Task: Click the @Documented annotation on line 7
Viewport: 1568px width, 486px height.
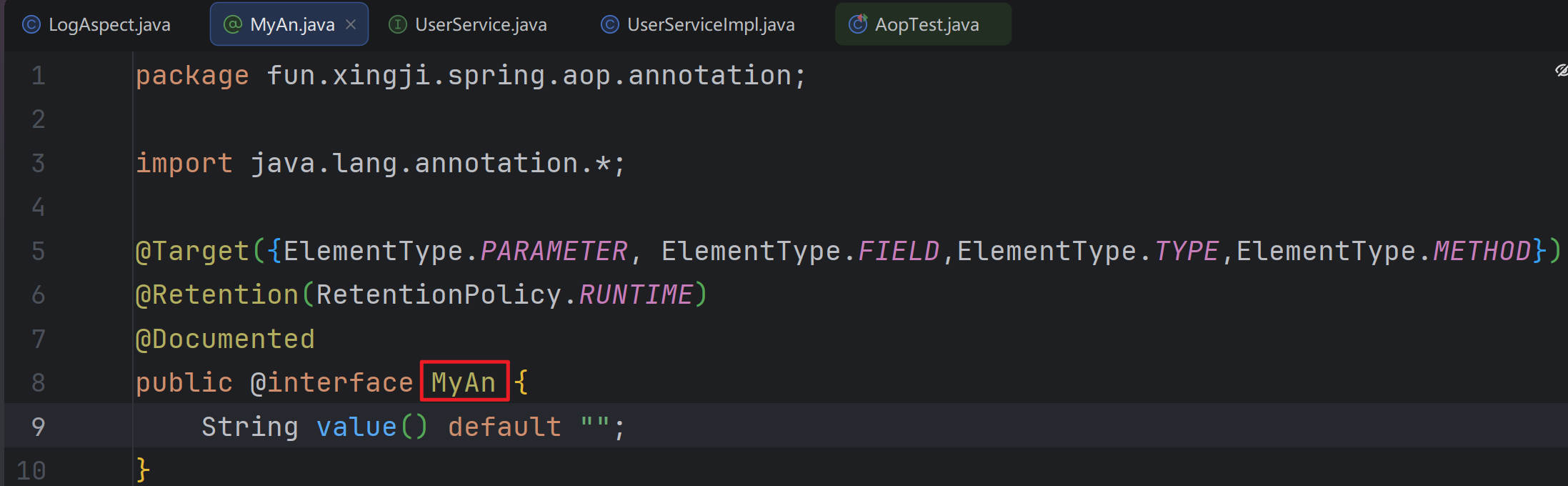Action: 225,339
